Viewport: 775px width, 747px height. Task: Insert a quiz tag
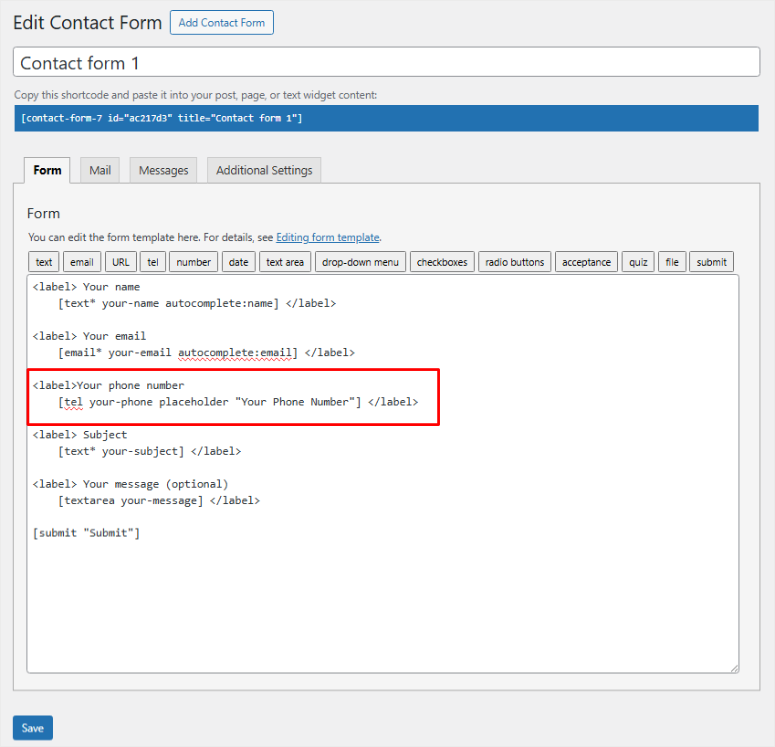pyautogui.click(x=638, y=262)
